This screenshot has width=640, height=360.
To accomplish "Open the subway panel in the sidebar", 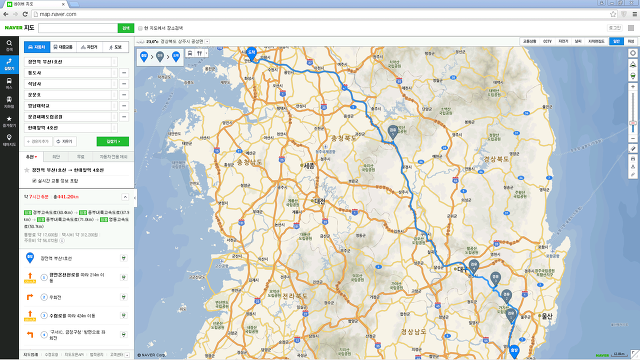I will coord(9,102).
